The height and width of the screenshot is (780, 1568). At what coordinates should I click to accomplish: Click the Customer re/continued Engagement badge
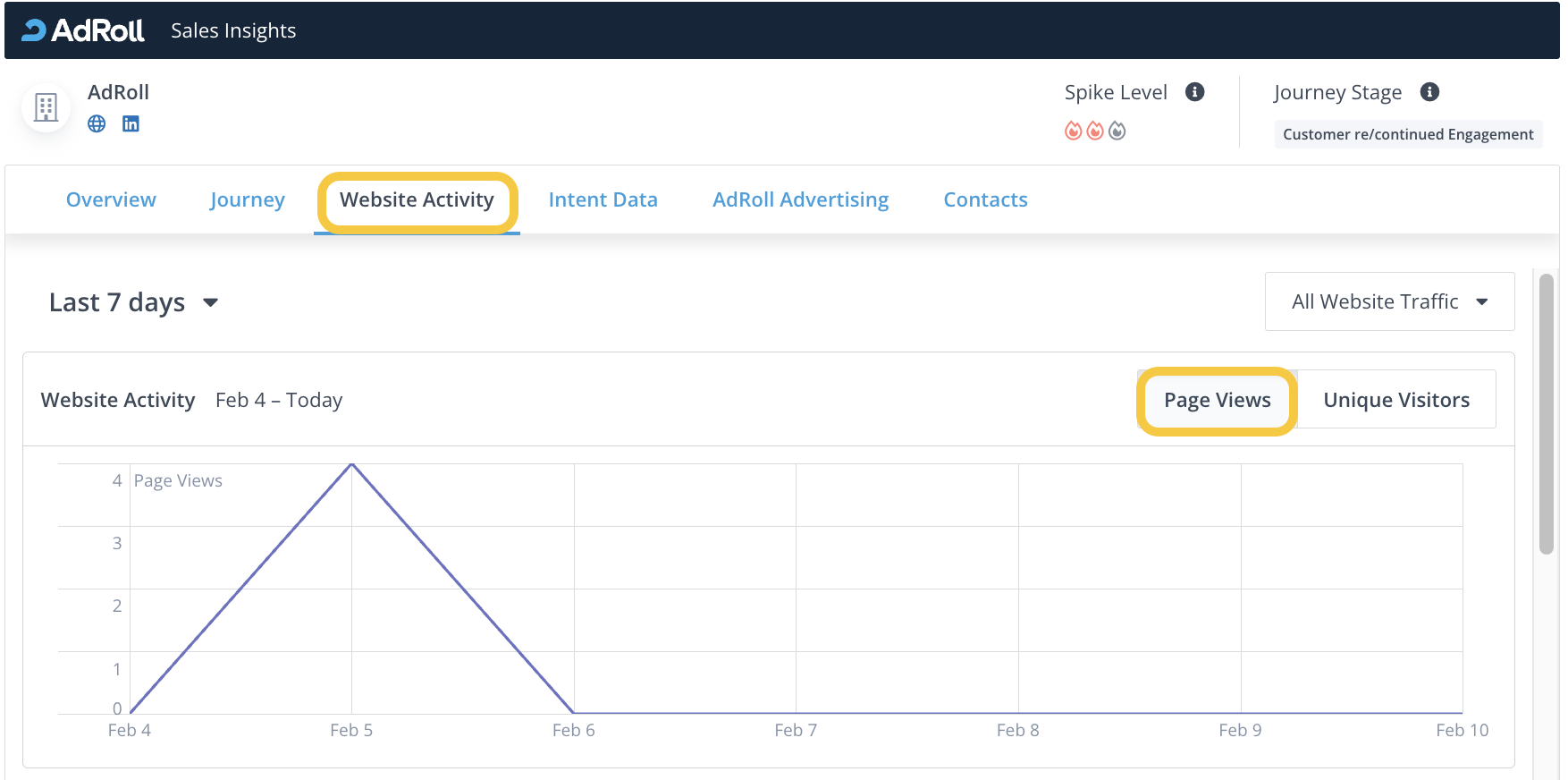tap(1407, 134)
